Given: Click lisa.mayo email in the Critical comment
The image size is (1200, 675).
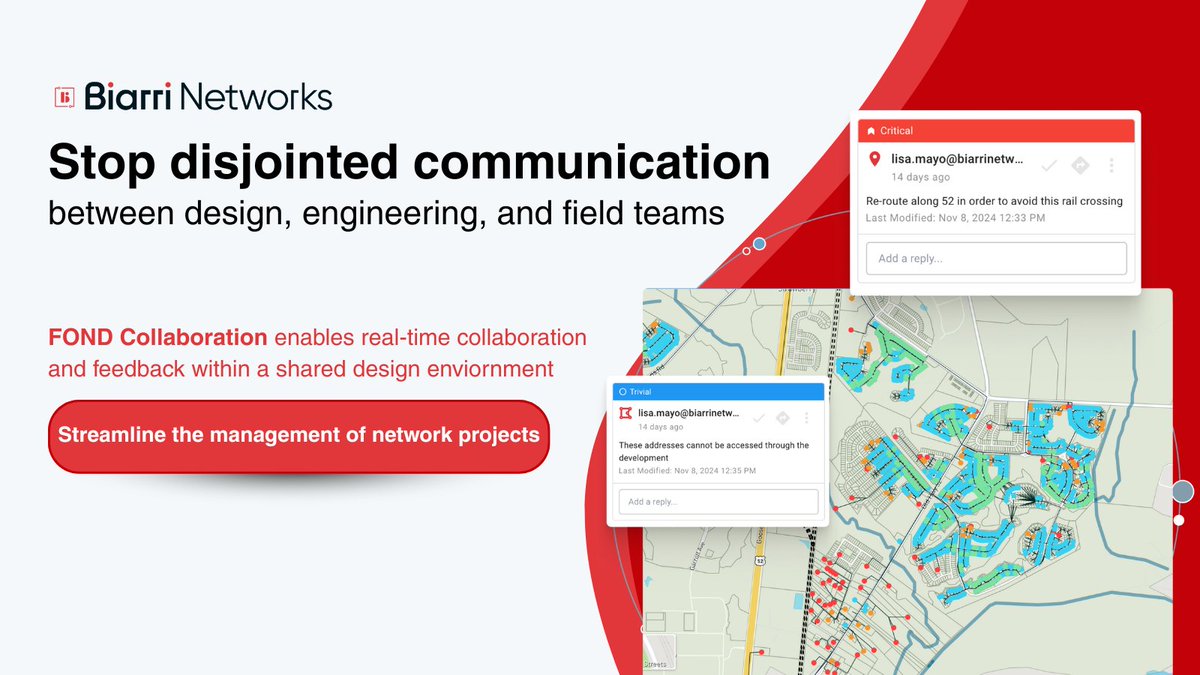Looking at the screenshot, I should click(x=958, y=159).
